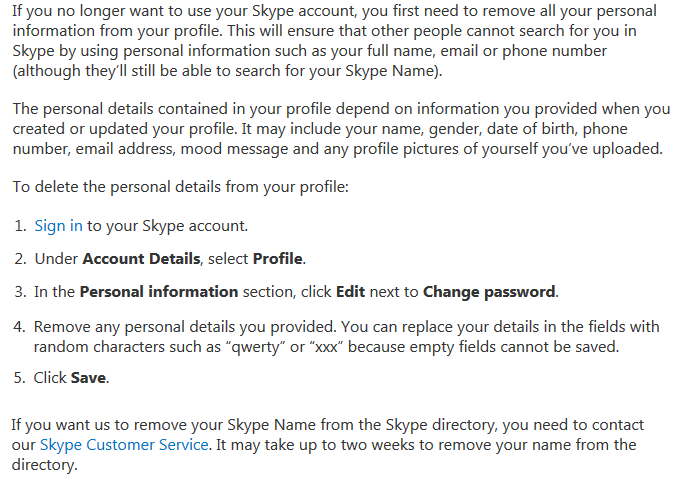Screen dimensions: 676x497
Task: Click the list number 1 marker
Action: tap(20, 226)
